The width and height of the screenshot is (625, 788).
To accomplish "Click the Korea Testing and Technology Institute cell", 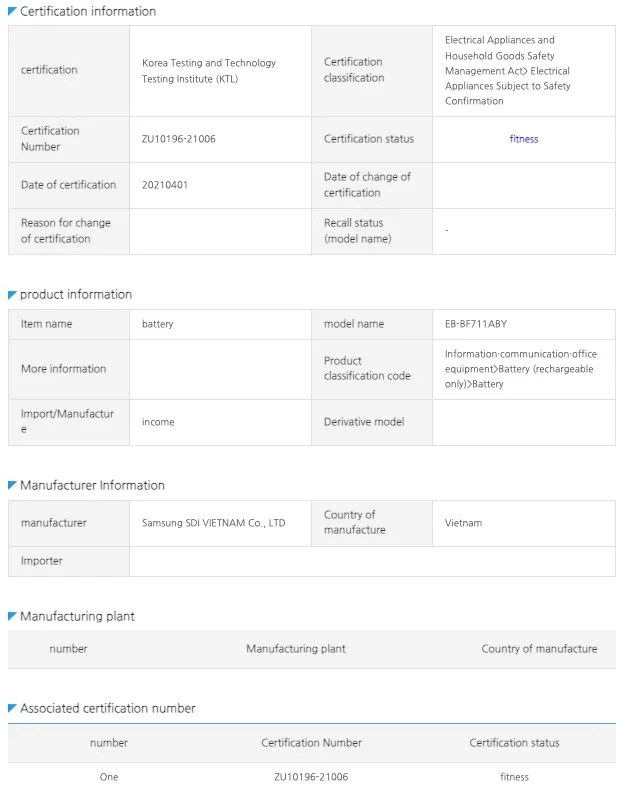I will [x=208, y=70].
